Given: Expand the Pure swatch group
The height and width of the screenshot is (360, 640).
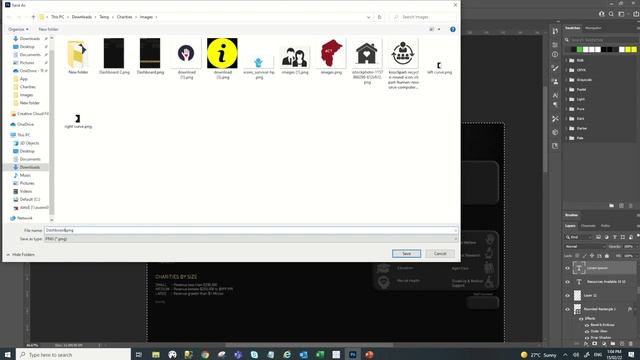Looking at the screenshot, I should [566, 109].
